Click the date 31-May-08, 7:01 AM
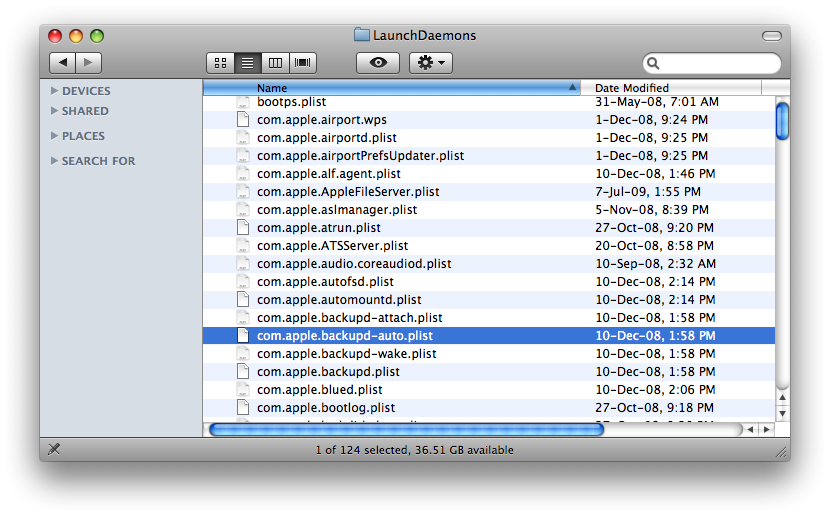 pyautogui.click(x=657, y=102)
